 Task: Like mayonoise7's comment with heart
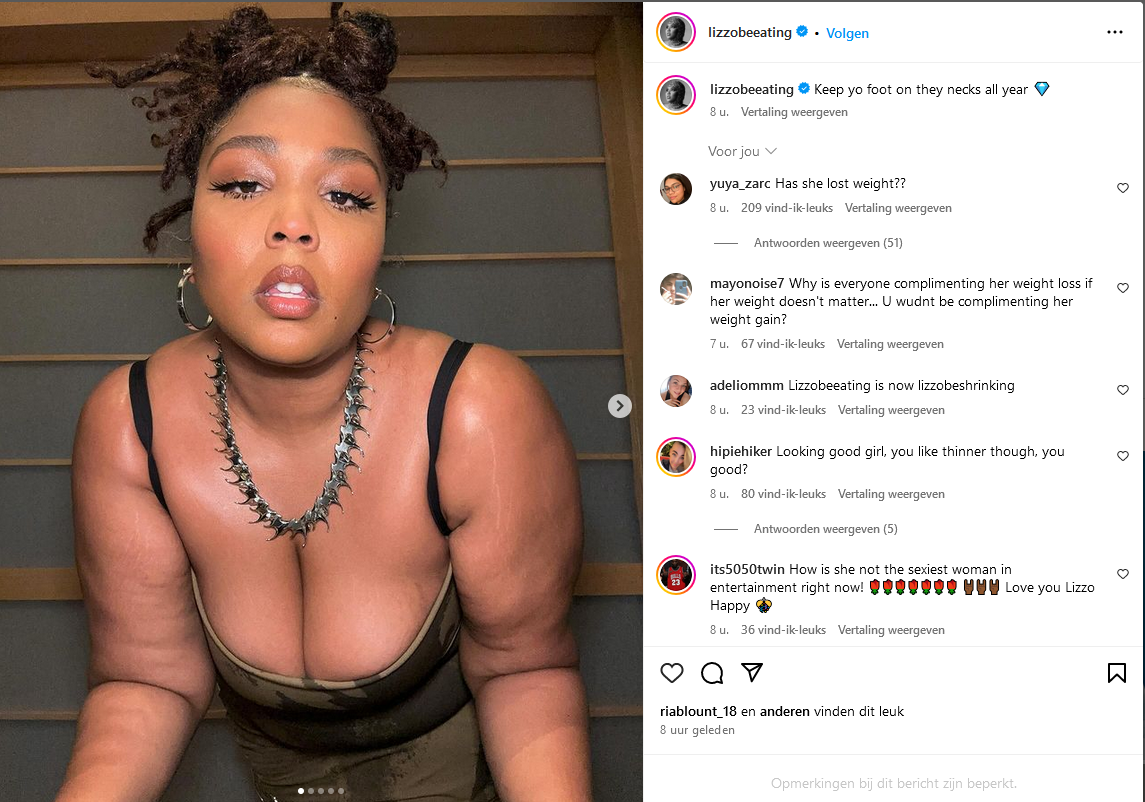[x=1123, y=289]
